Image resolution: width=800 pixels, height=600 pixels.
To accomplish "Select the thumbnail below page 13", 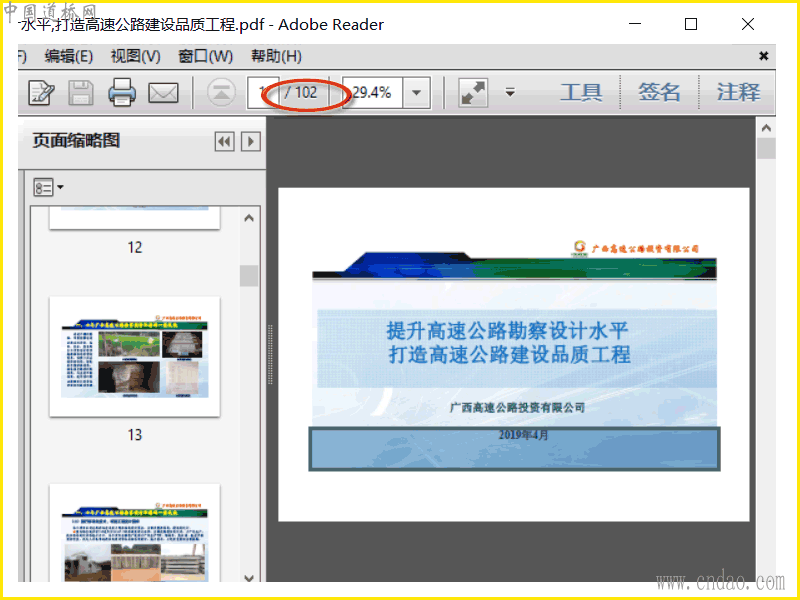I will (135, 533).
